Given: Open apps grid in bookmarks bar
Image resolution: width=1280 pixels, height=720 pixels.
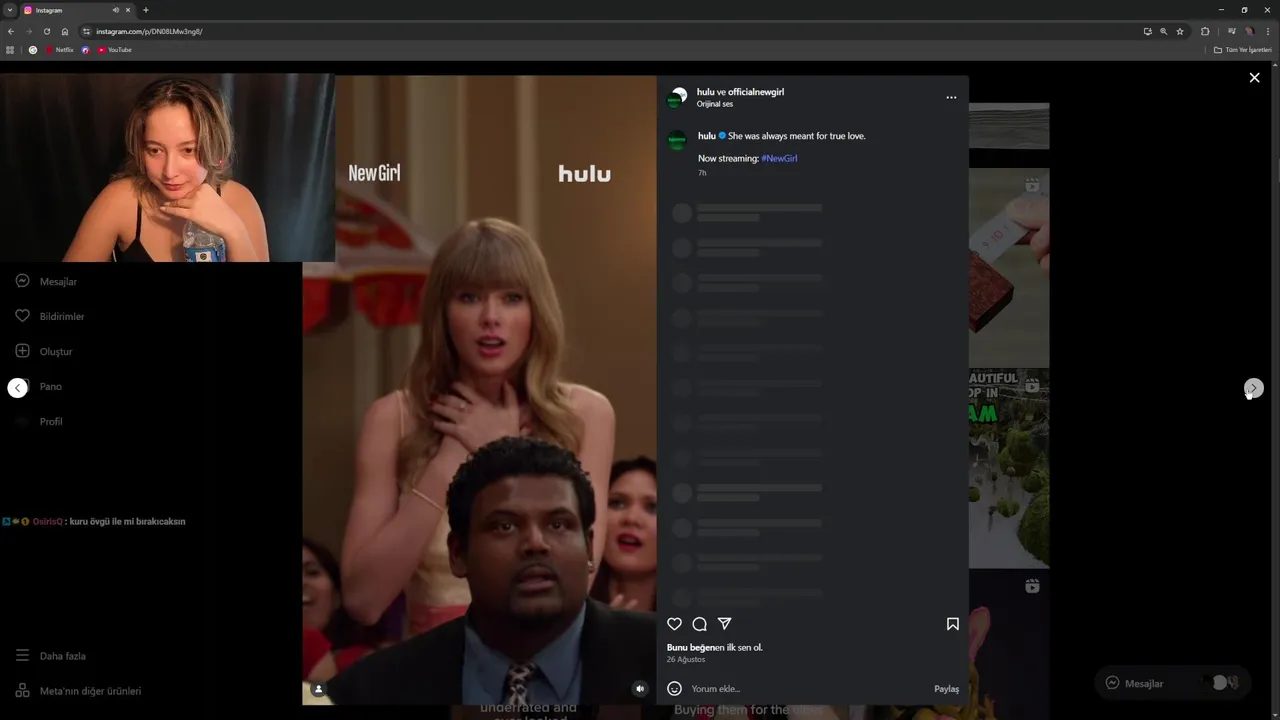Looking at the screenshot, I should click(10, 50).
